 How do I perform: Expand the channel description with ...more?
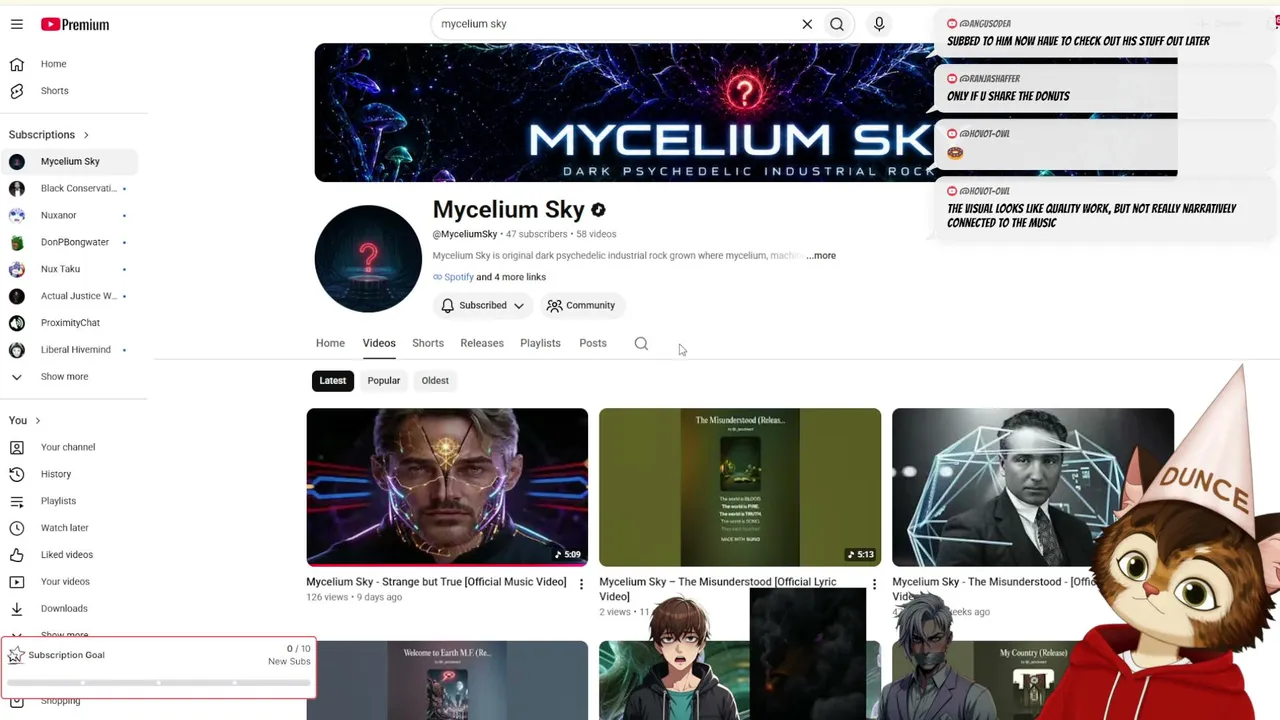click(x=821, y=256)
